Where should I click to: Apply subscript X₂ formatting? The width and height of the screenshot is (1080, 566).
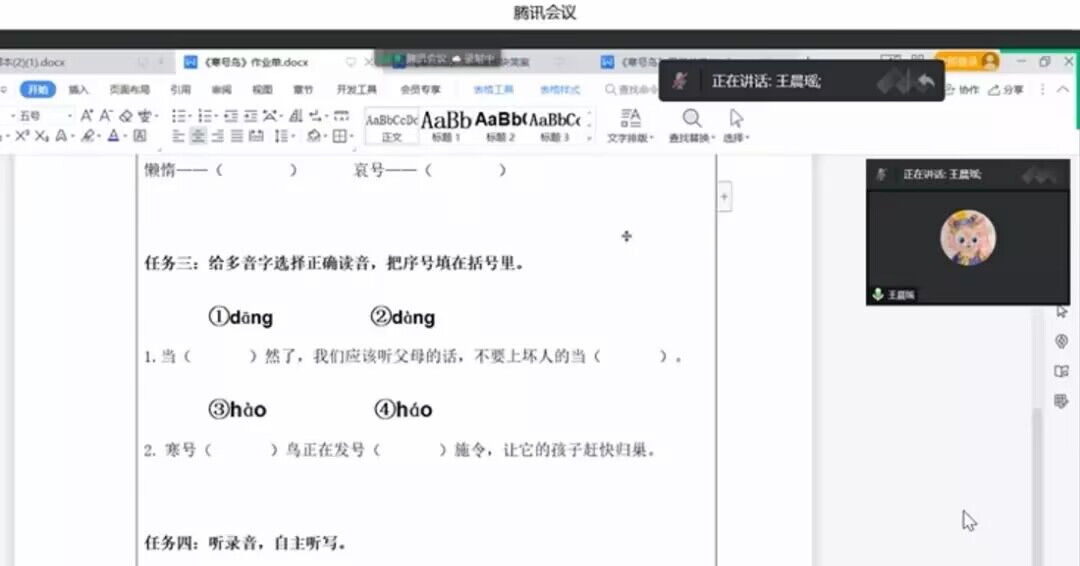point(41,136)
